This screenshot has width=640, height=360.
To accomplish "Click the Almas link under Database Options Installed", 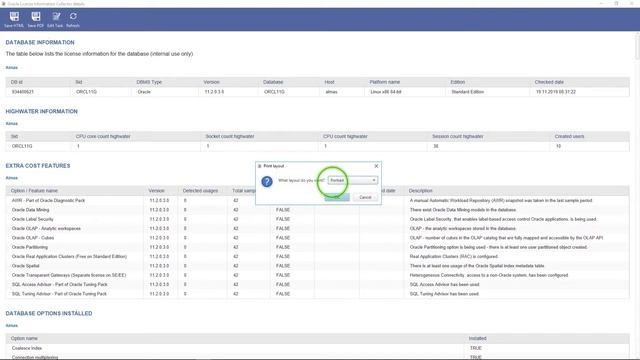I will point(12,325).
